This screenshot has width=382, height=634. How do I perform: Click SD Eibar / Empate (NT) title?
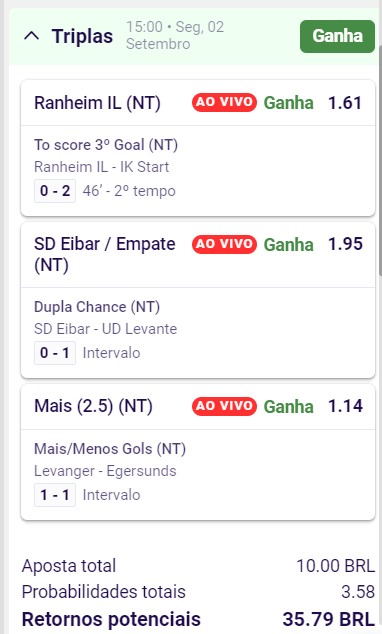point(105,255)
